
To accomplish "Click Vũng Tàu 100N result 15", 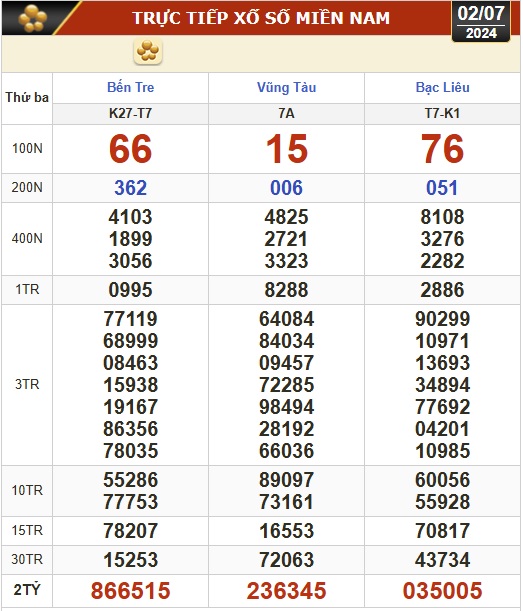I will (286, 149).
